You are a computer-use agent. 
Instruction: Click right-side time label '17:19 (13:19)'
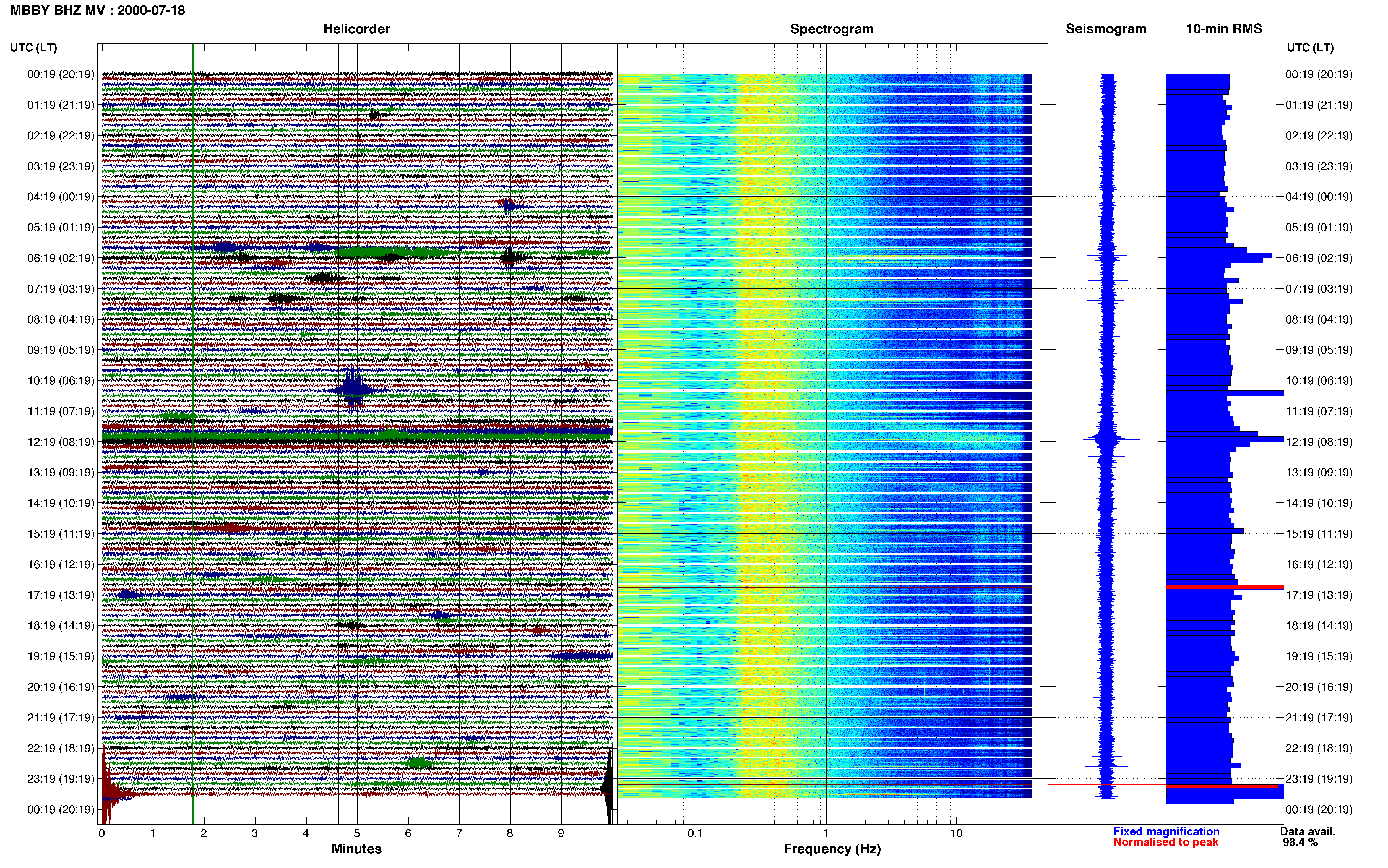click(1319, 595)
